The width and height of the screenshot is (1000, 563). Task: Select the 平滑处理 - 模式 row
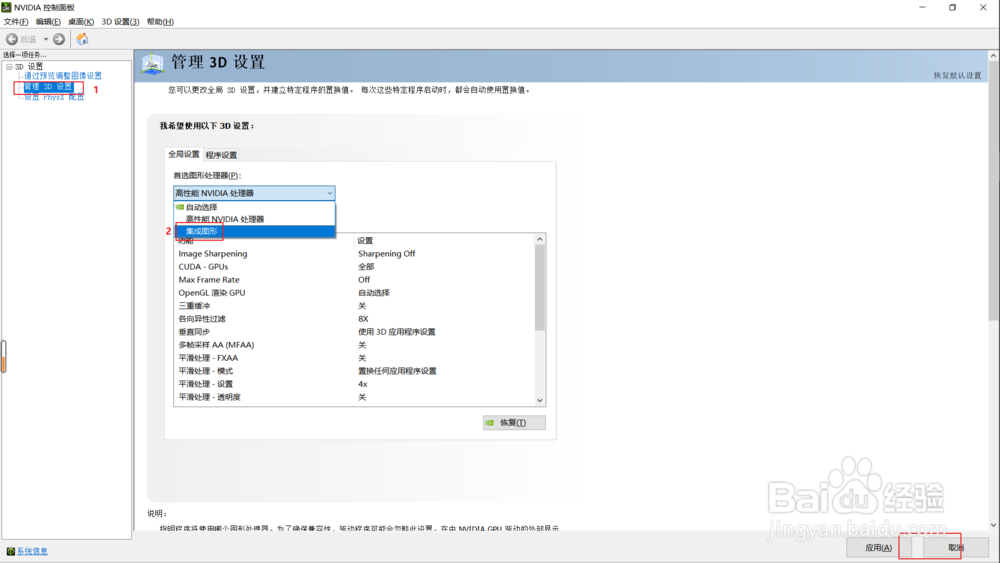354,371
